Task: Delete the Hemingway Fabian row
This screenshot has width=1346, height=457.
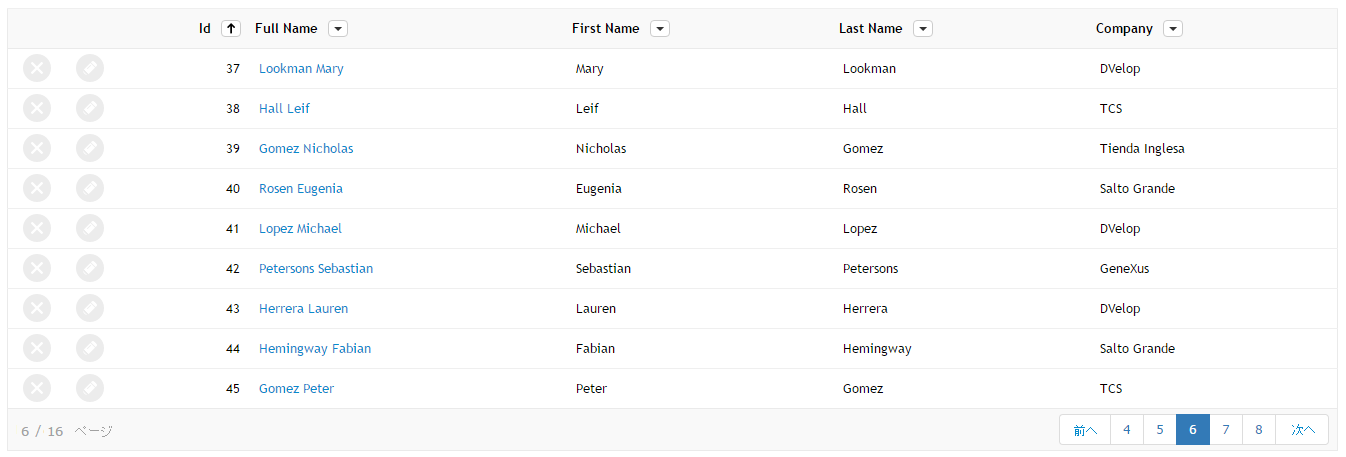Action: (37, 348)
